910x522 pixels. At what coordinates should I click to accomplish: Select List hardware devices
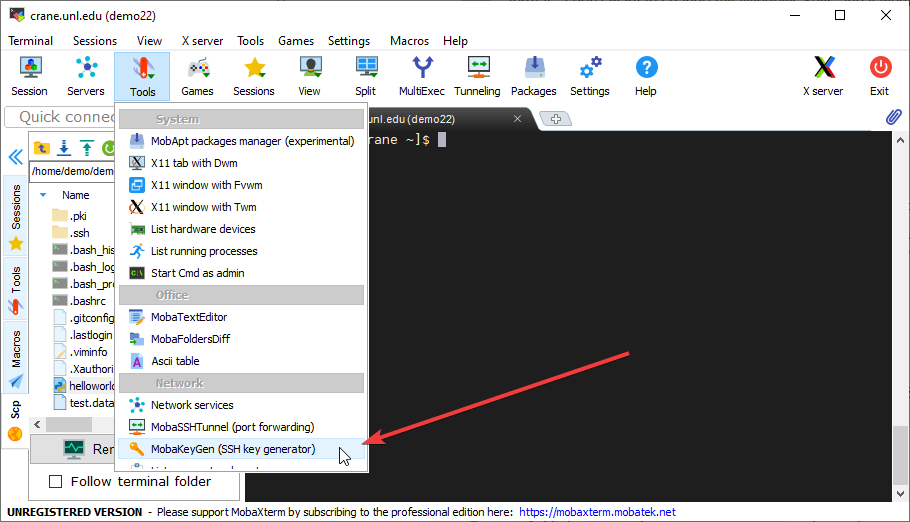click(x=242, y=229)
